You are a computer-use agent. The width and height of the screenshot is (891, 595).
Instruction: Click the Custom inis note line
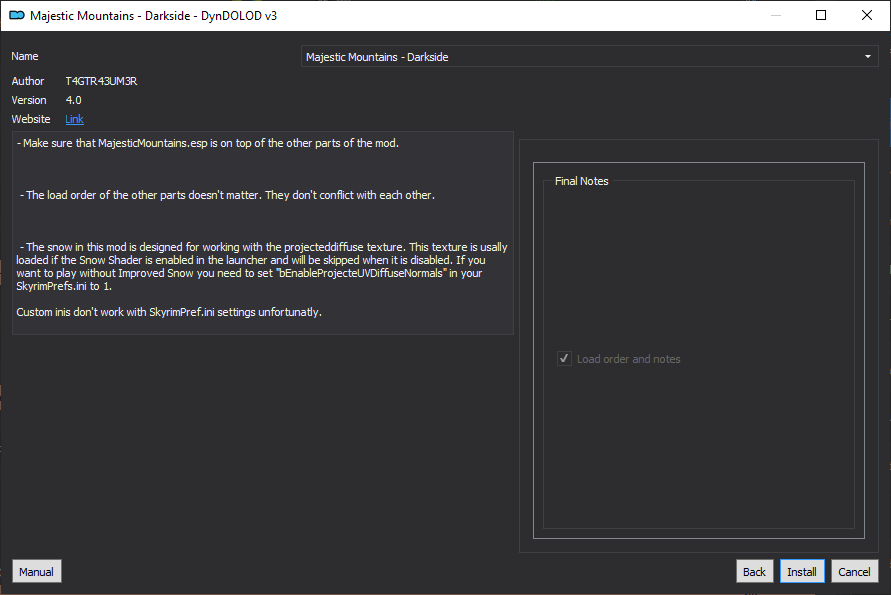169,312
